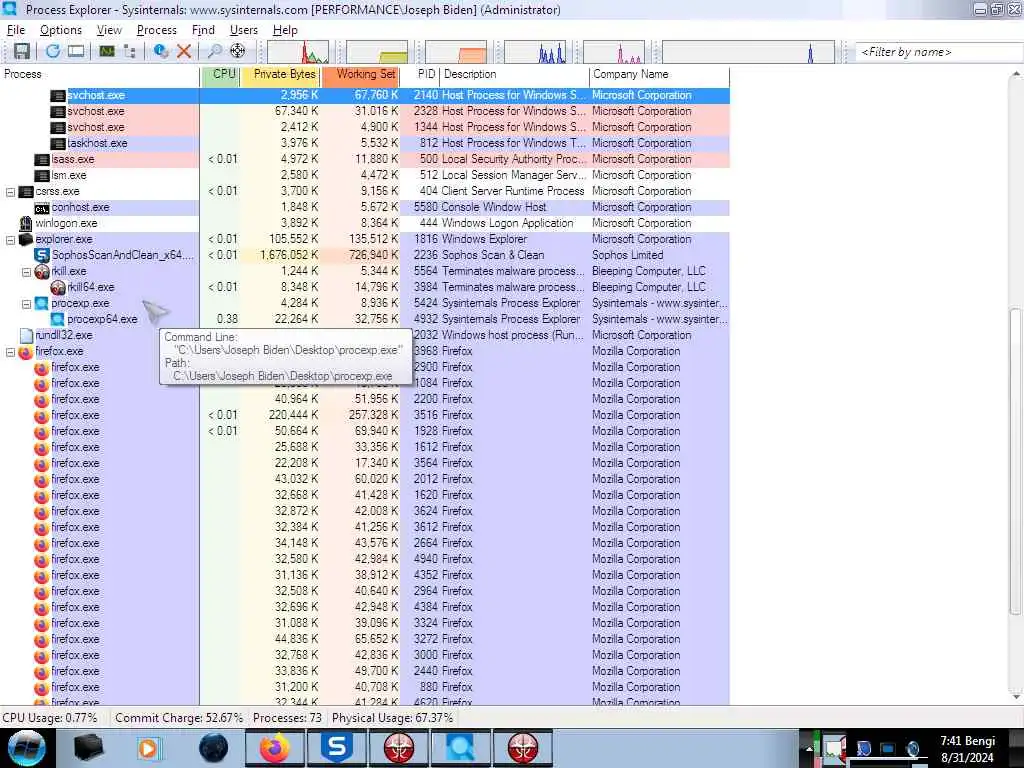Sort by the Process column header
1024x768 pixels.
pyautogui.click(x=99, y=75)
